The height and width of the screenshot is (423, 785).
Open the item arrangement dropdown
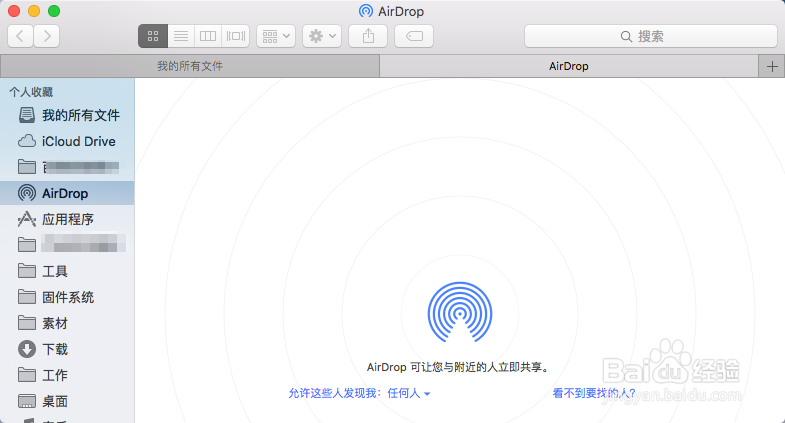276,36
